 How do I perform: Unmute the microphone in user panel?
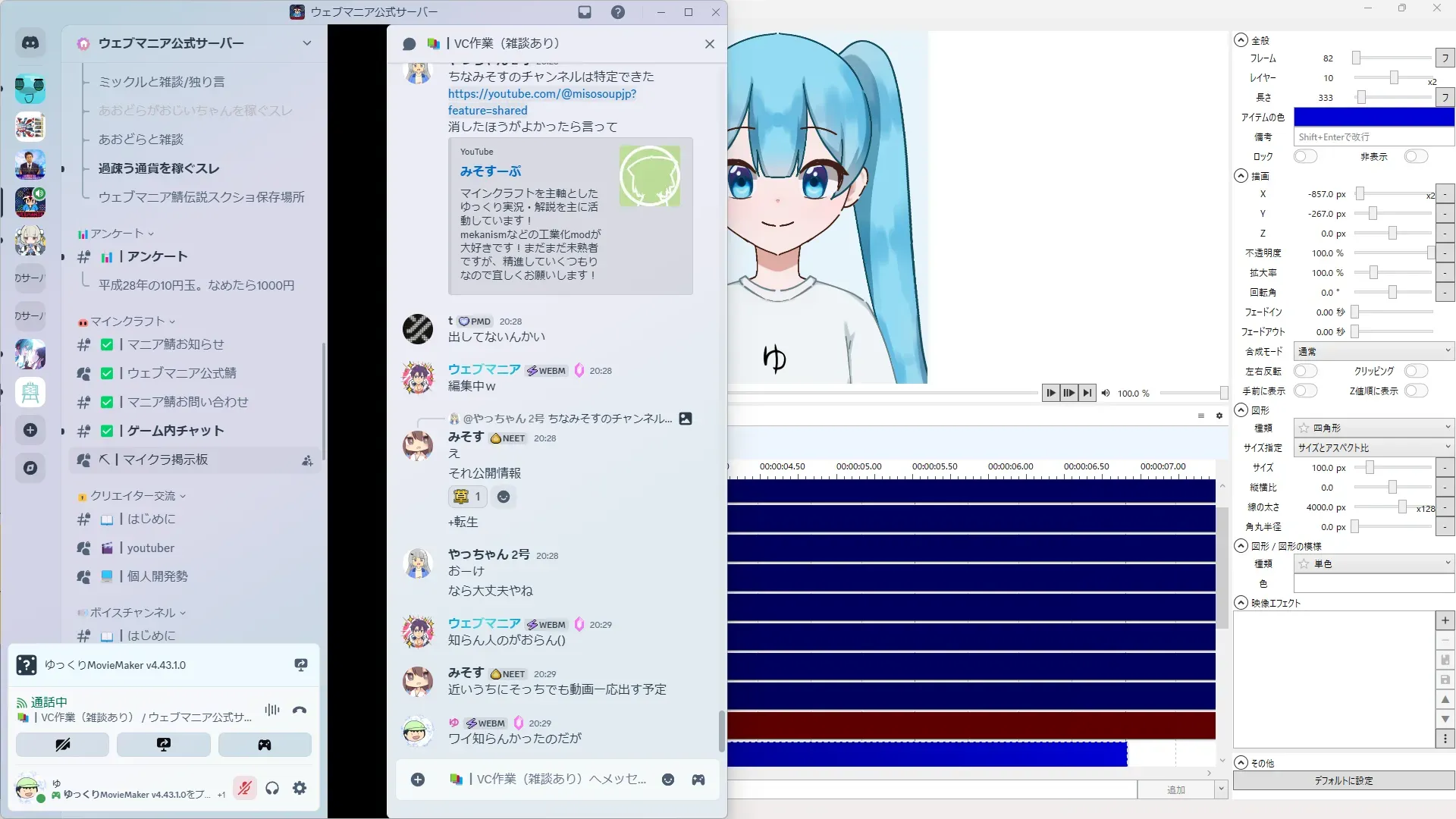pyautogui.click(x=244, y=789)
